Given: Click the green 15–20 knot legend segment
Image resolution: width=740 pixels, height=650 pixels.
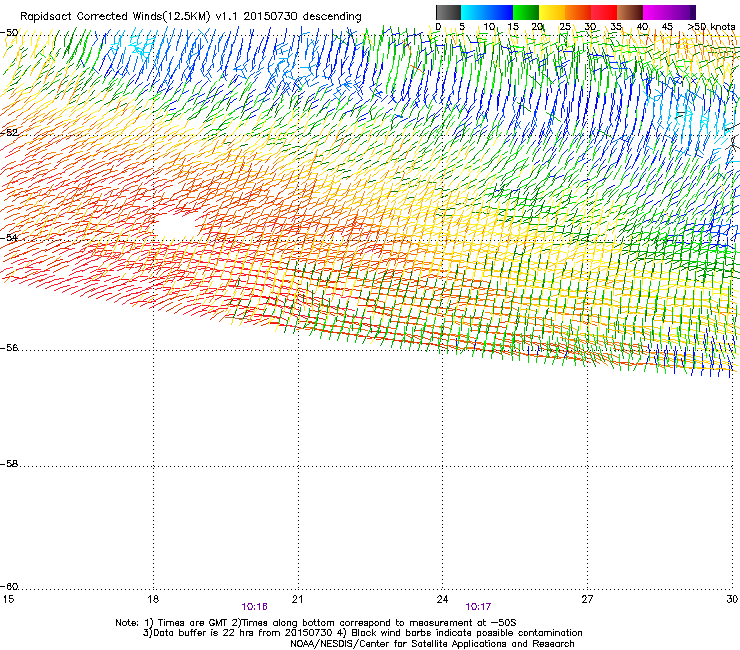Looking at the screenshot, I should tap(526, 12).
